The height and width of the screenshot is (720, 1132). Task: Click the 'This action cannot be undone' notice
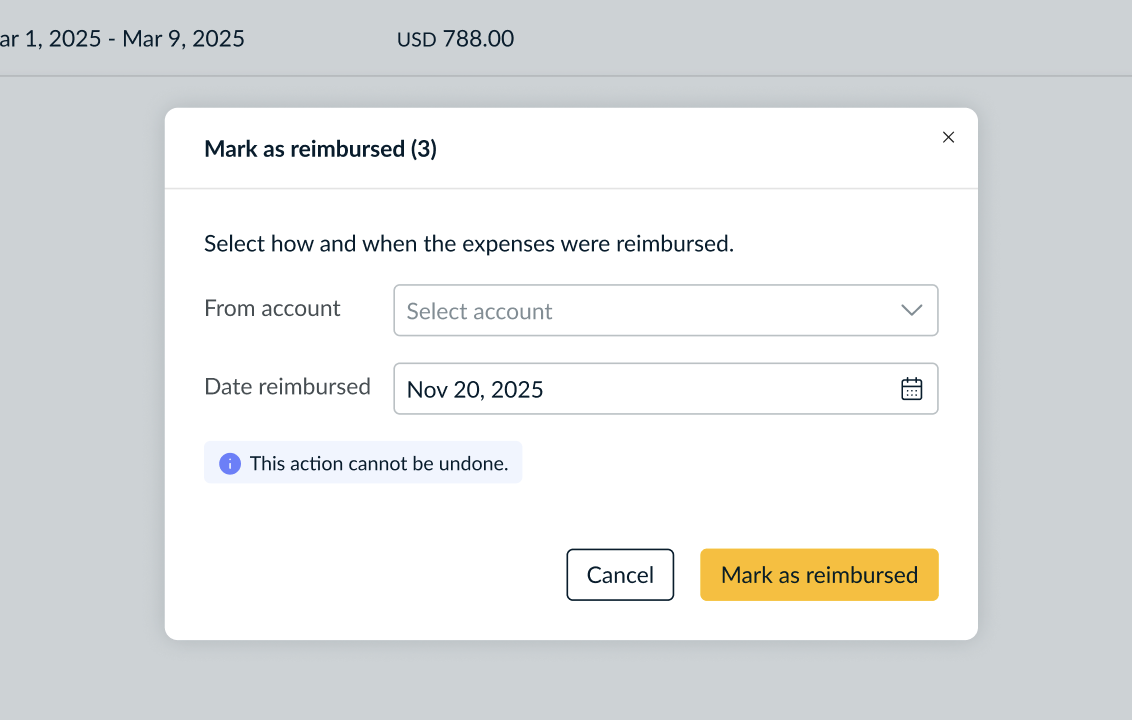pos(378,464)
